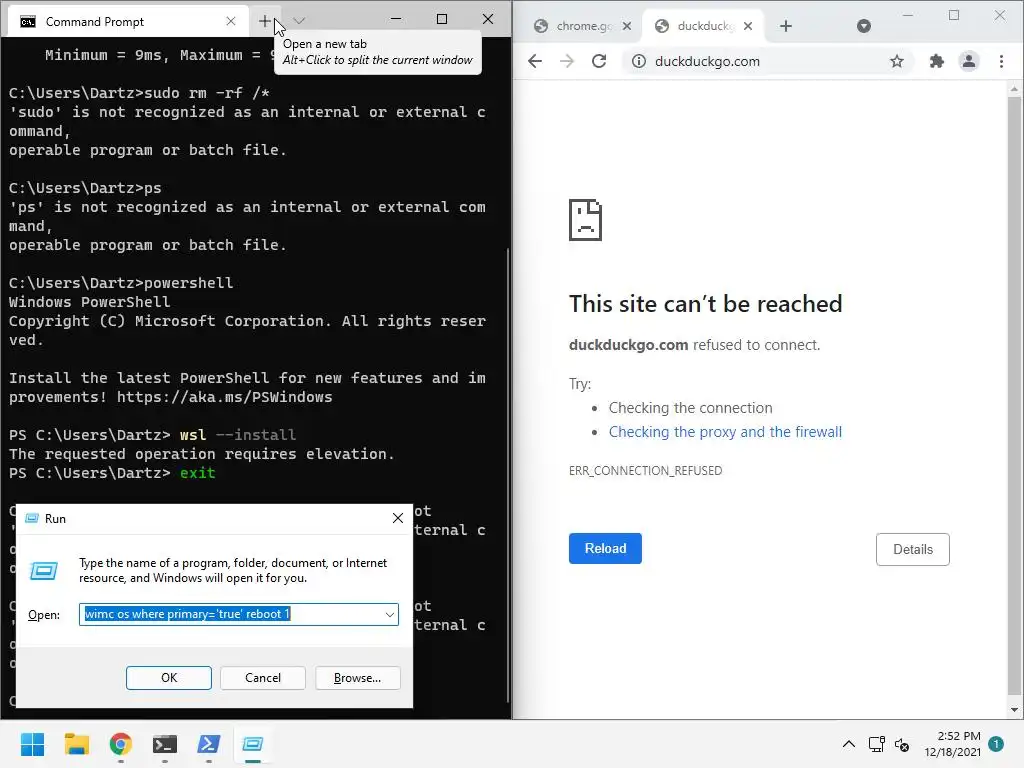1024x768 pixels.
Task: Open the network status tray icon
Action: click(x=876, y=744)
